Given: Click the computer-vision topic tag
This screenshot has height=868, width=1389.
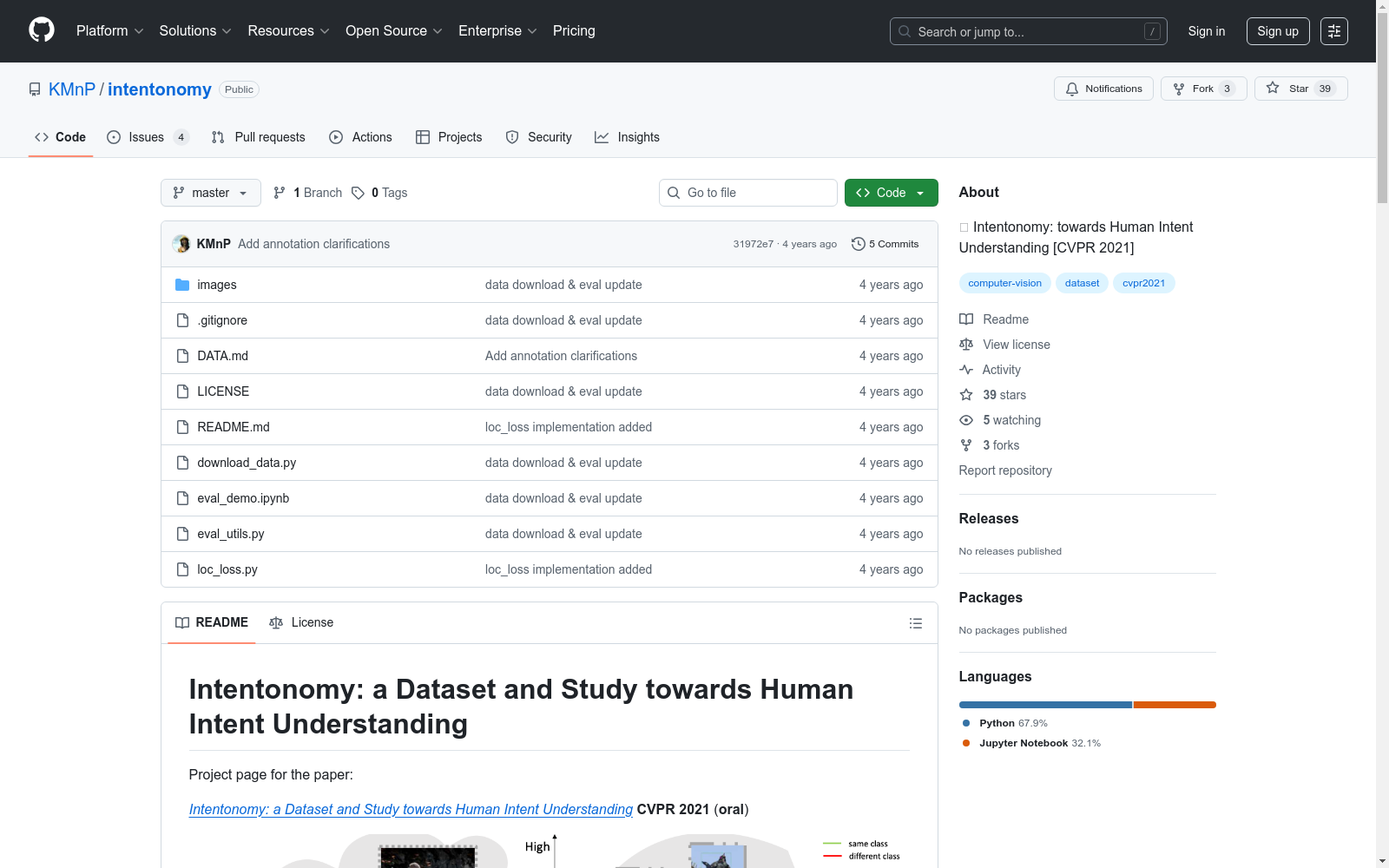Looking at the screenshot, I should pyautogui.click(x=1005, y=283).
